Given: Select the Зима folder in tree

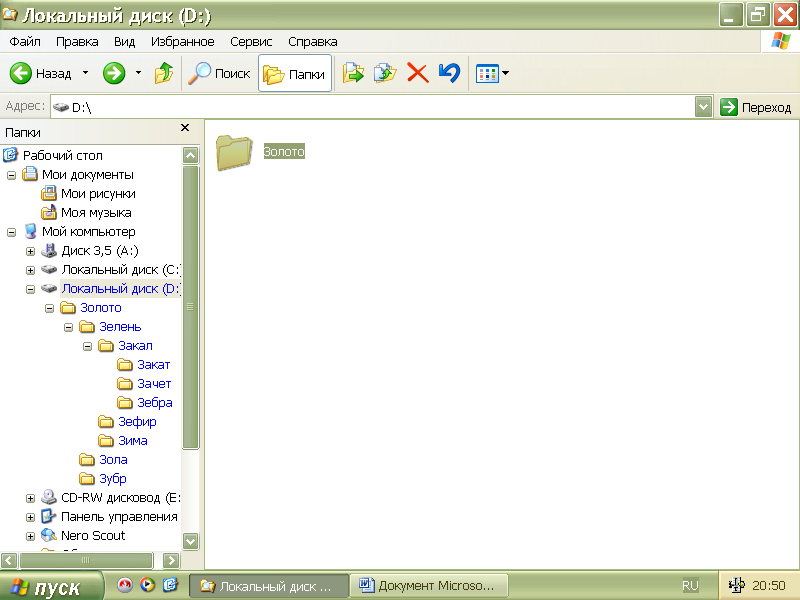Looking at the screenshot, I should 133,440.
